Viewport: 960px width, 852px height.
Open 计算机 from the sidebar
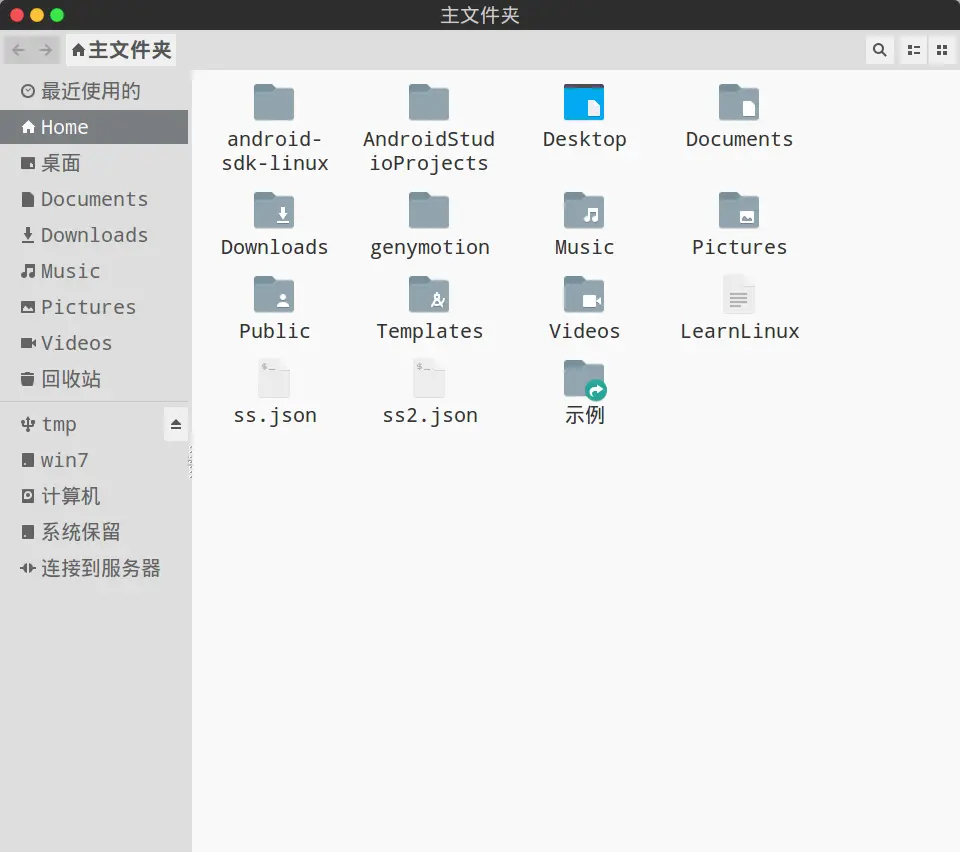[x=69, y=496]
